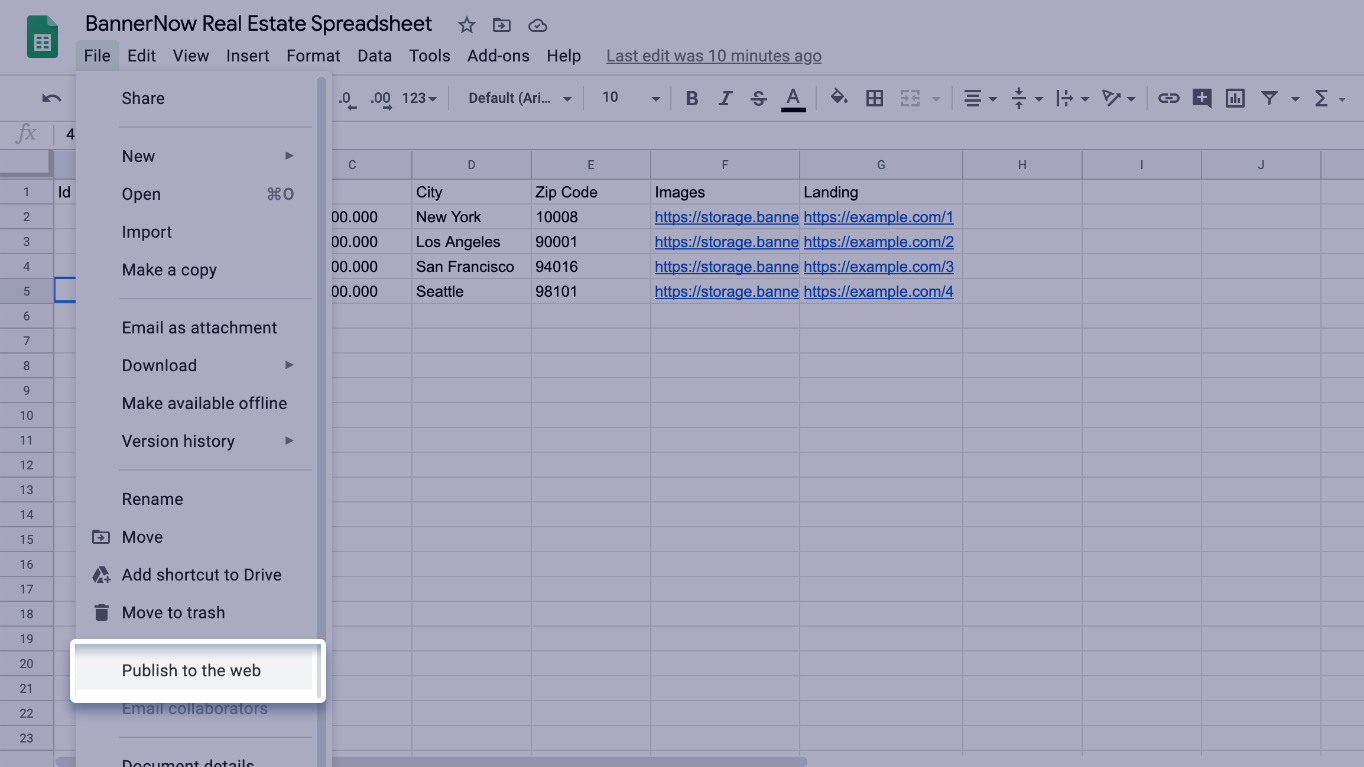Open the fill color paint bucket
This screenshot has height=767, width=1364.
pos(839,98)
